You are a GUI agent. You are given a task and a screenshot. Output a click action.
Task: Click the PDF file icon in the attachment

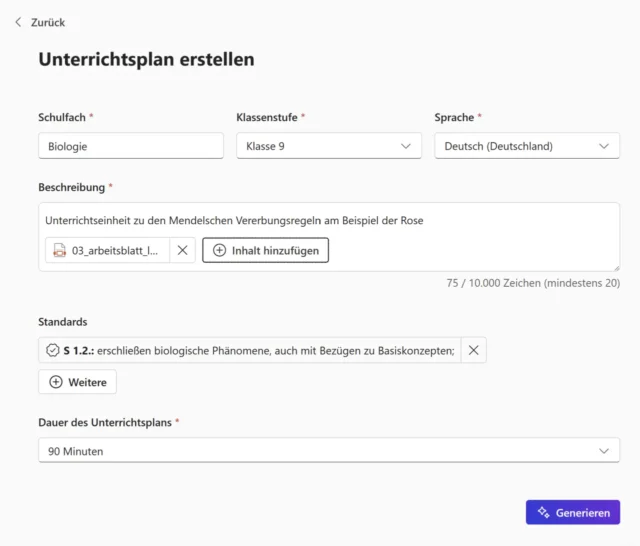tap(60, 251)
